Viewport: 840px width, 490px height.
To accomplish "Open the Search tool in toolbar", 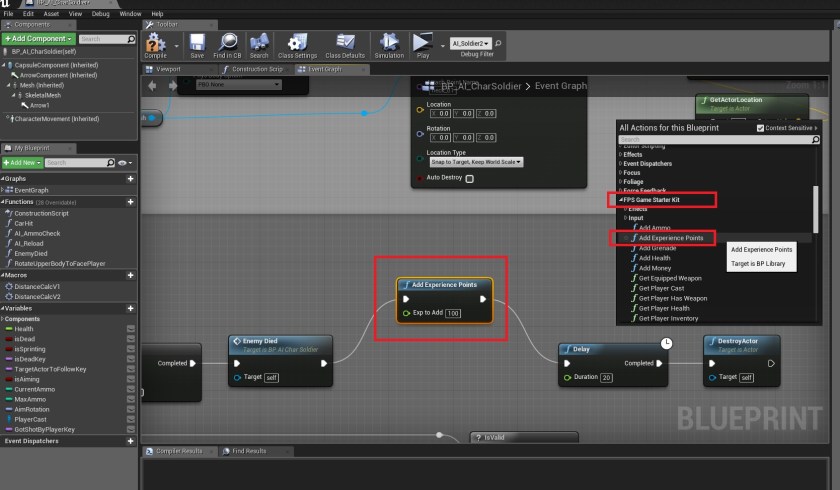I will 259,45.
